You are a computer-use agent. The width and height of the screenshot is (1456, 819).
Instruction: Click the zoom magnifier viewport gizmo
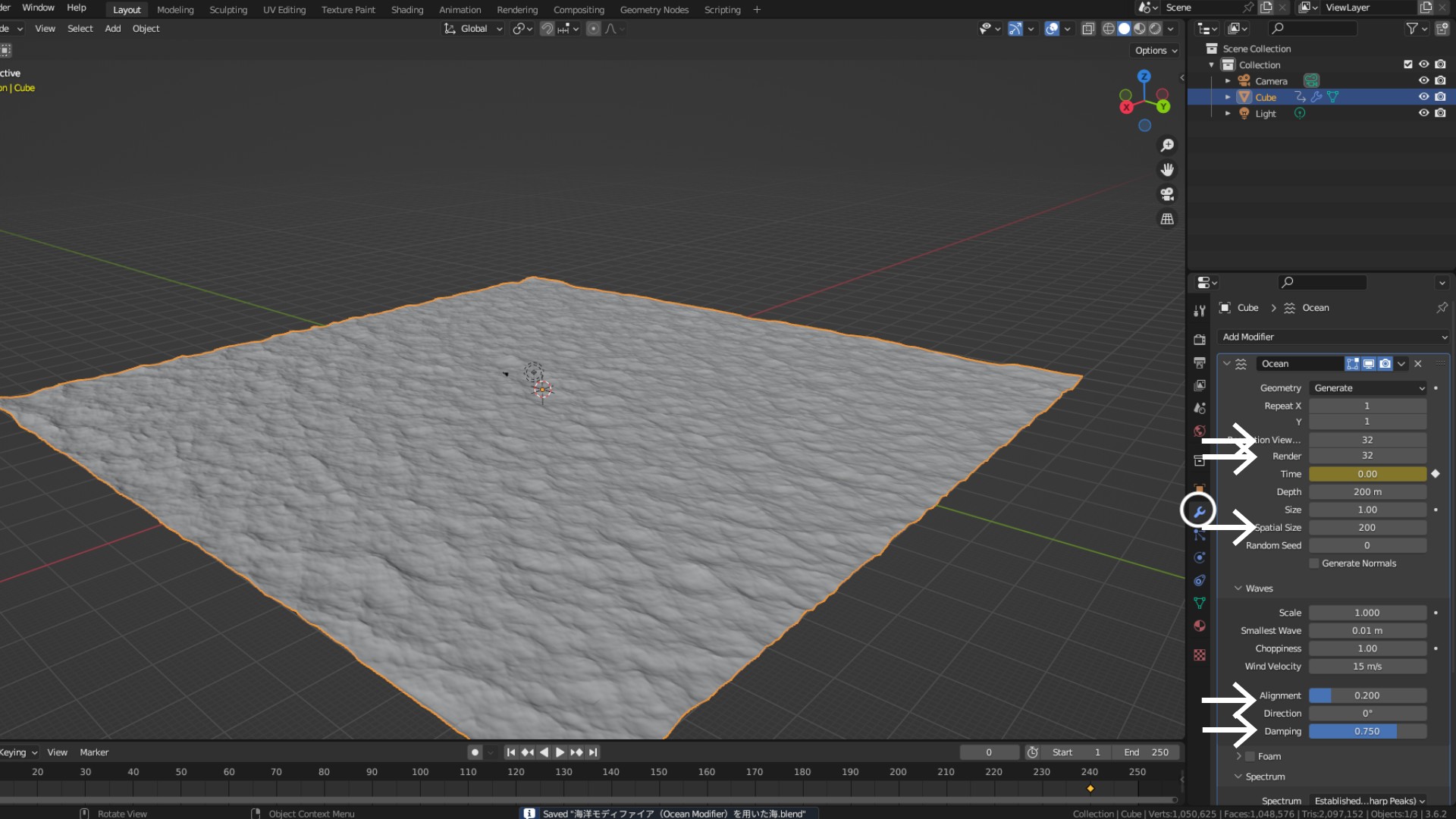pyautogui.click(x=1167, y=145)
